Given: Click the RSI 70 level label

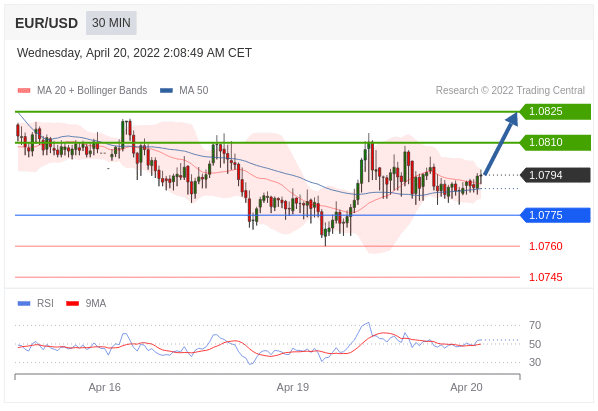Looking at the screenshot, I should [535, 325].
